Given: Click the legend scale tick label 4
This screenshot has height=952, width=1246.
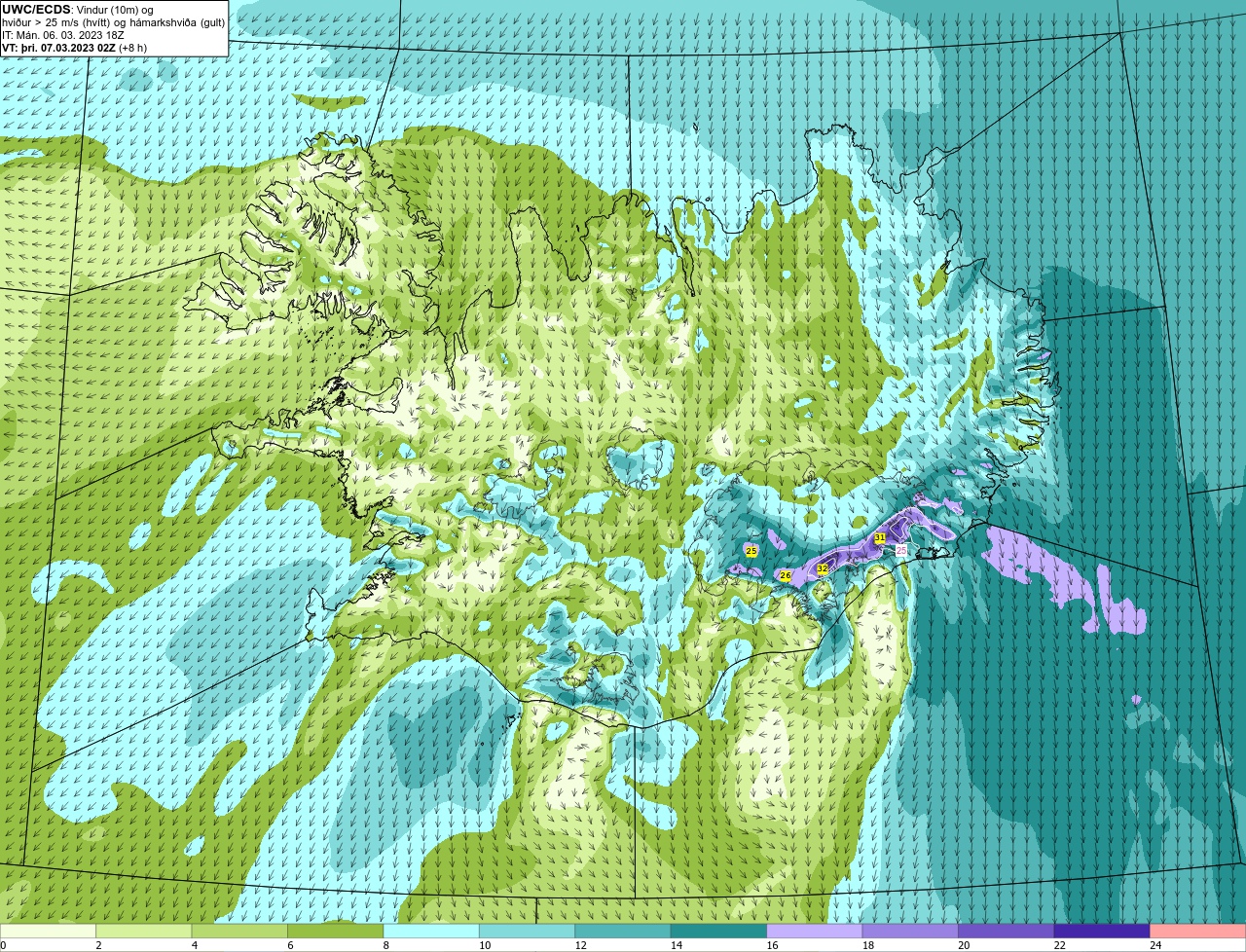Looking at the screenshot, I should [194, 945].
